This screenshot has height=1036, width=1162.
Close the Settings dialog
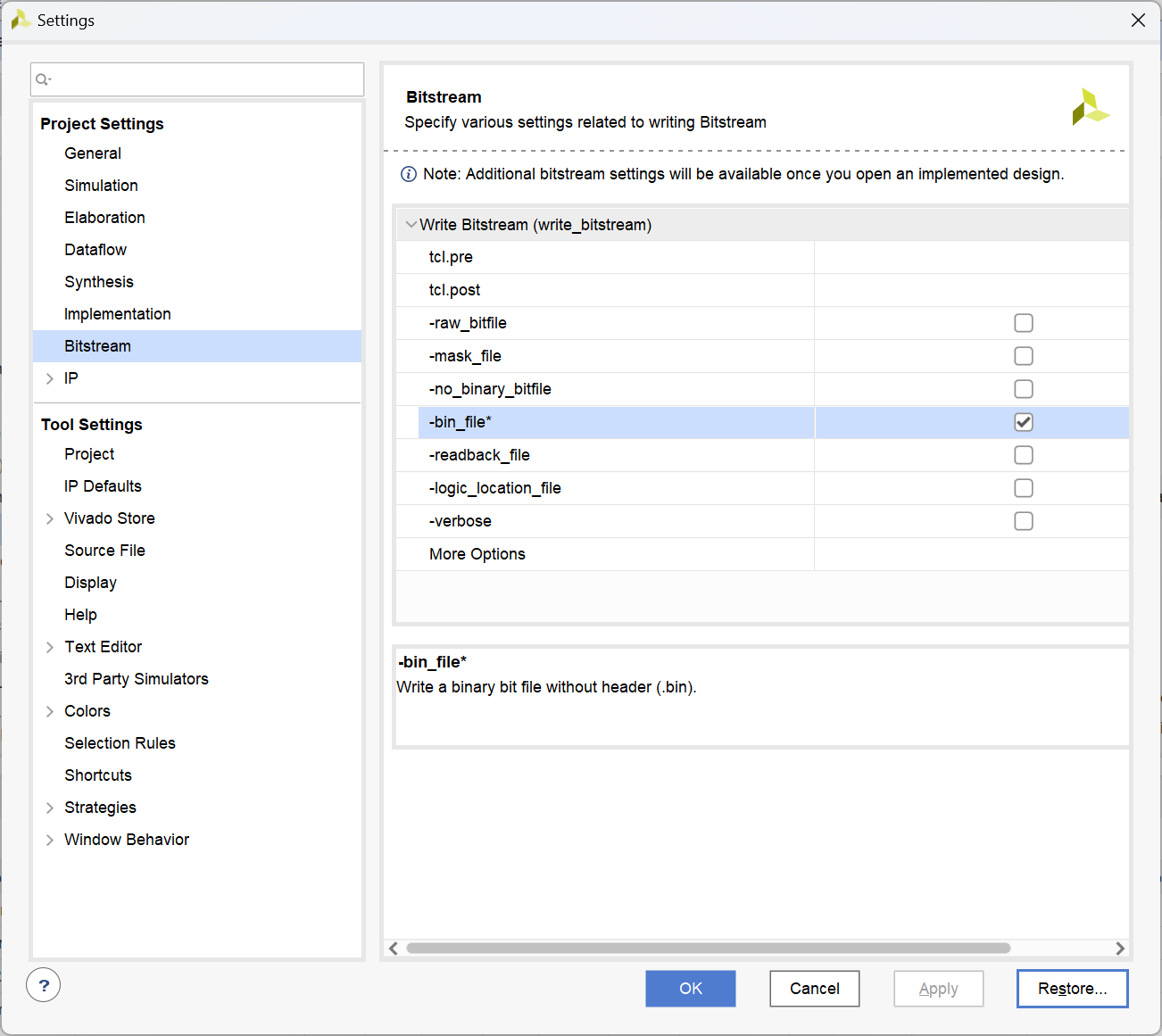point(1138,20)
